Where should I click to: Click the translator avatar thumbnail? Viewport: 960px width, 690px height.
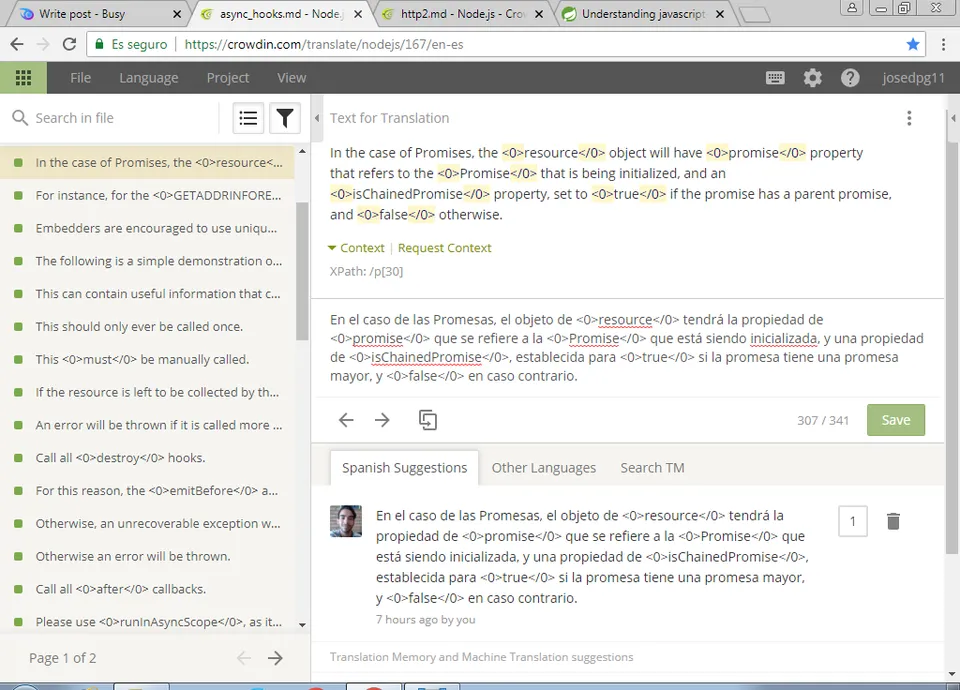346,521
